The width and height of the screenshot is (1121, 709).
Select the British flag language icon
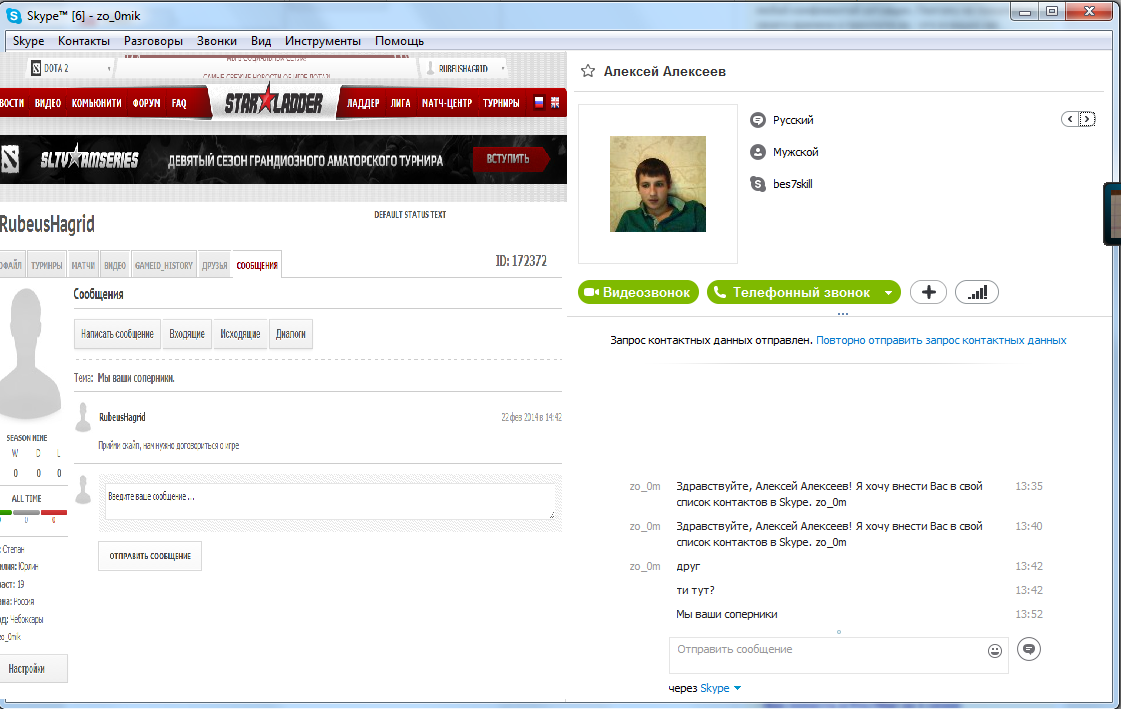[555, 103]
